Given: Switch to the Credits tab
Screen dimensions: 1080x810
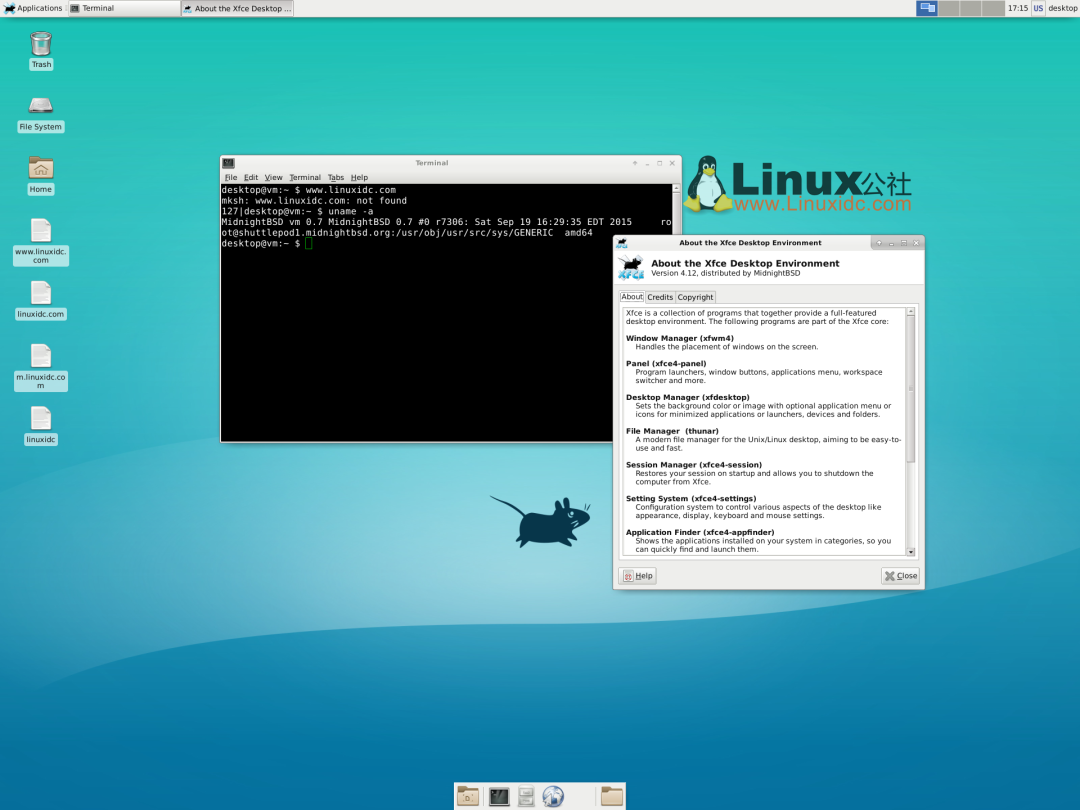Looking at the screenshot, I should tap(660, 296).
